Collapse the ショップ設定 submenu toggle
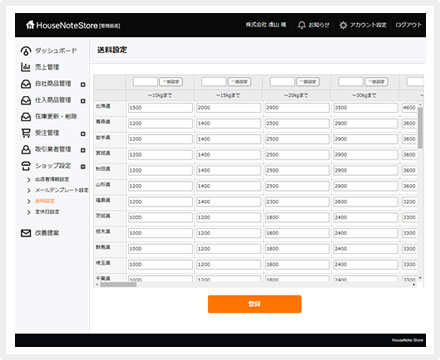 [83, 167]
